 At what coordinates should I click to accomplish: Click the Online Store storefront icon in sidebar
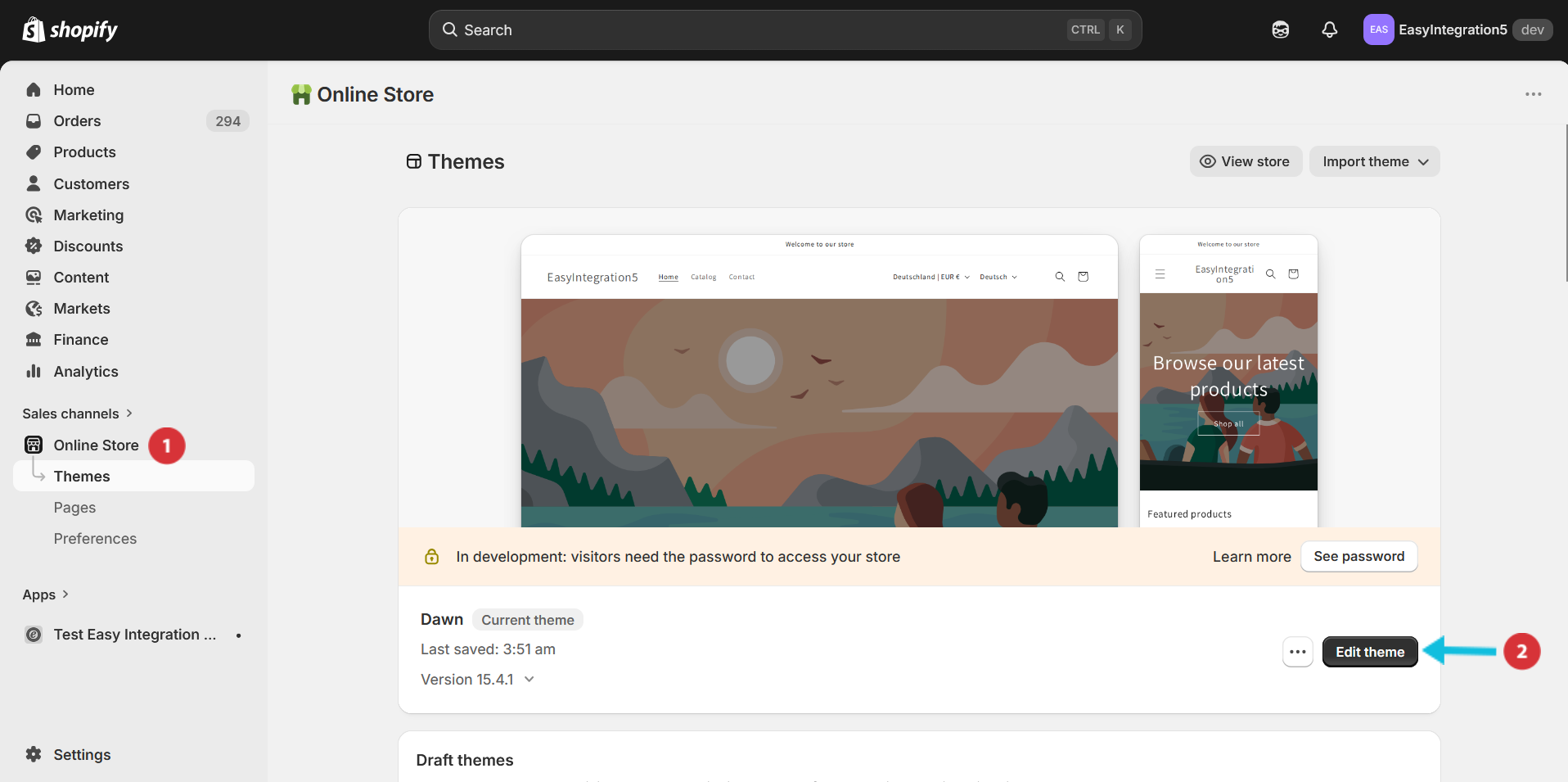[34, 445]
